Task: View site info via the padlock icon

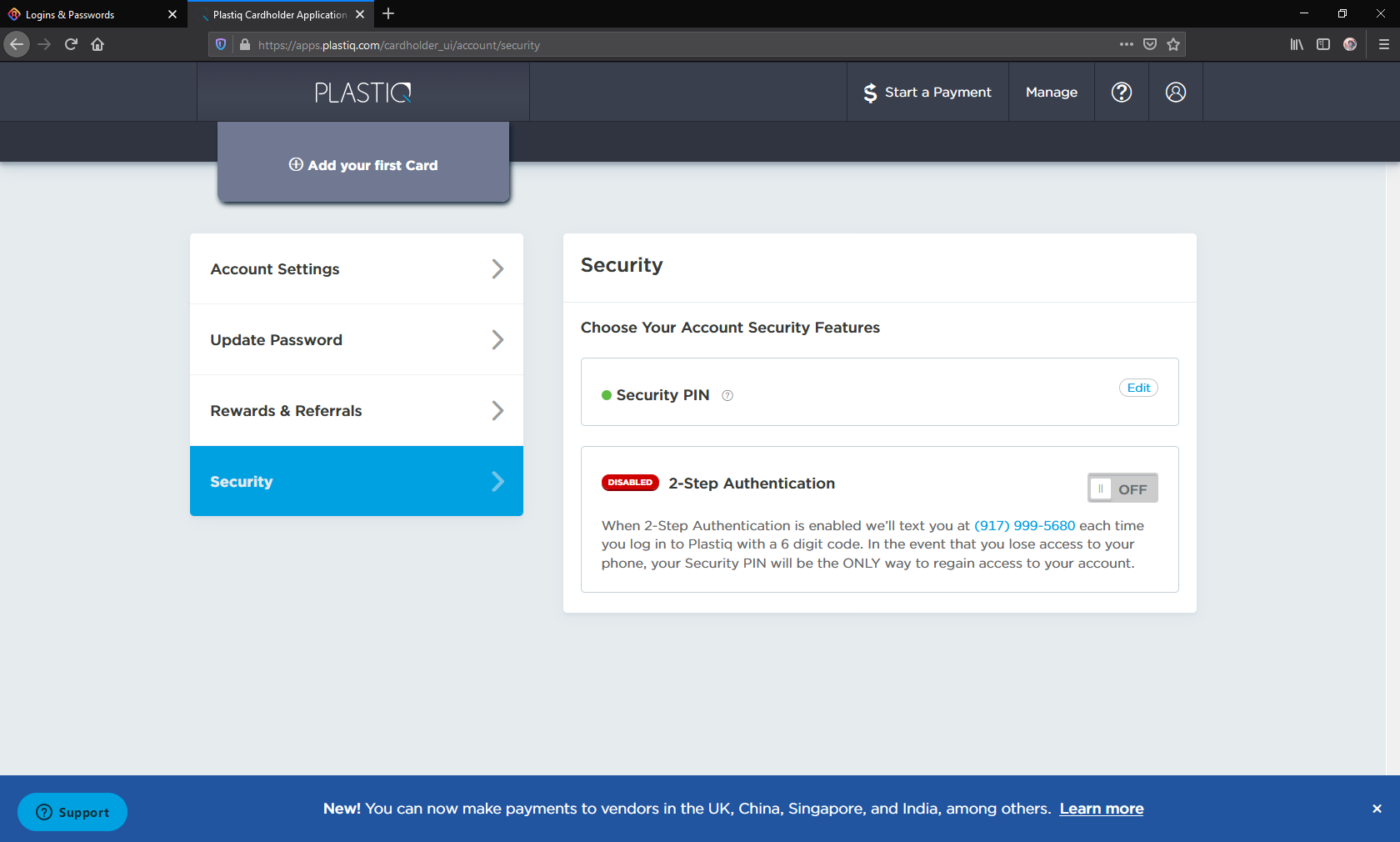Action: point(245,45)
